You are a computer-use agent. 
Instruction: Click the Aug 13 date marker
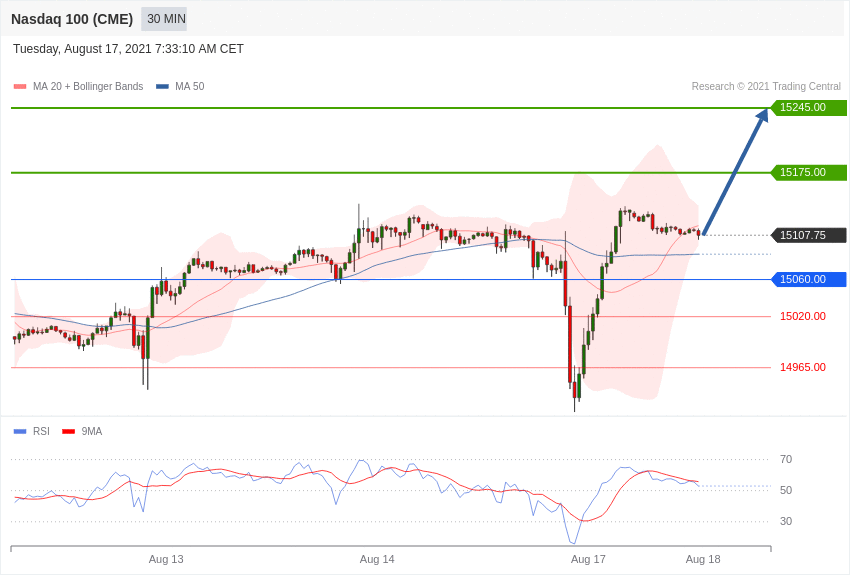[166, 559]
